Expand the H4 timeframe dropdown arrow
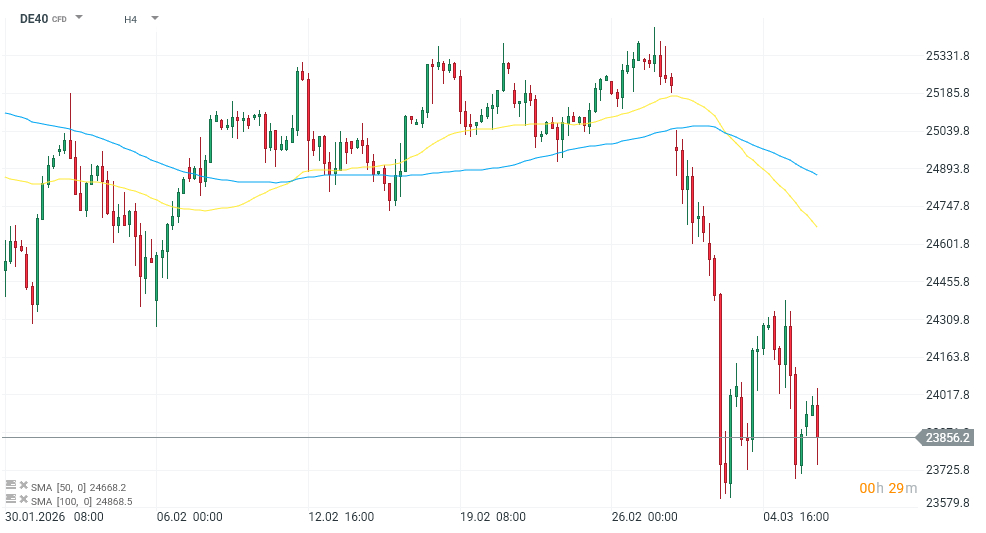The height and width of the screenshot is (533, 986). [x=155, y=18]
